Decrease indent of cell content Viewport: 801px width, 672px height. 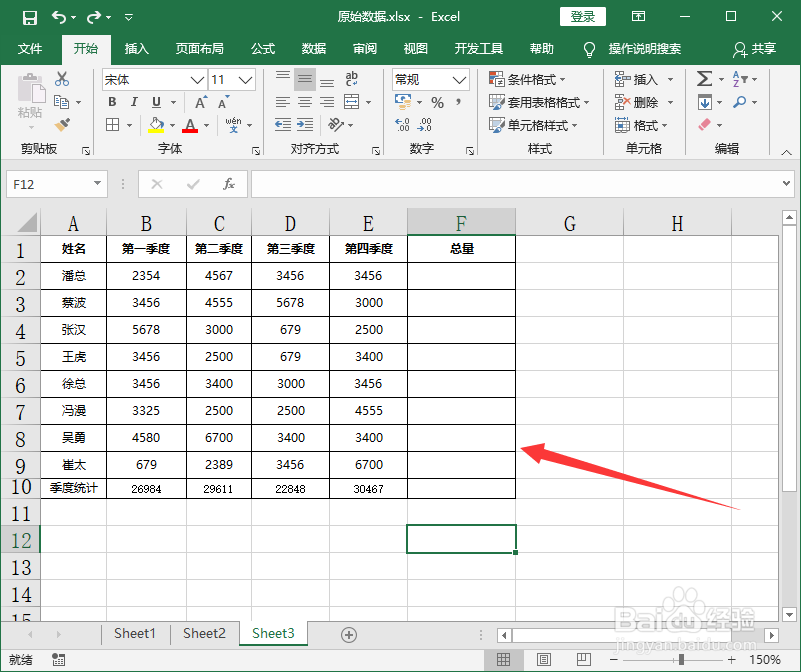[x=282, y=125]
